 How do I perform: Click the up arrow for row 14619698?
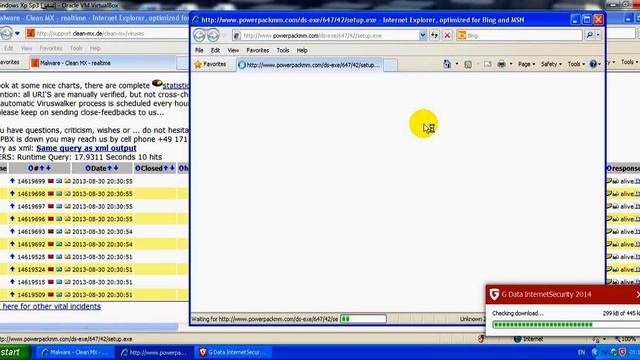point(12,193)
